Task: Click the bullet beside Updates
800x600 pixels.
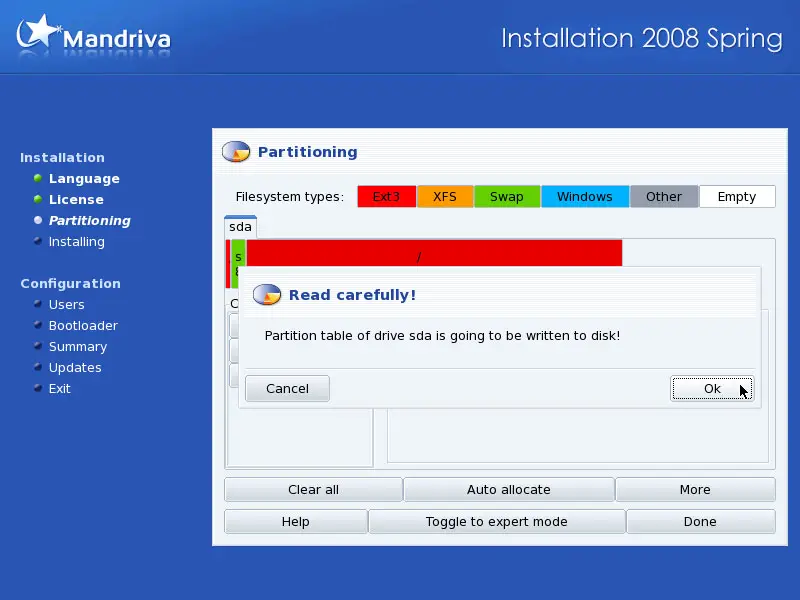Action: [x=38, y=367]
